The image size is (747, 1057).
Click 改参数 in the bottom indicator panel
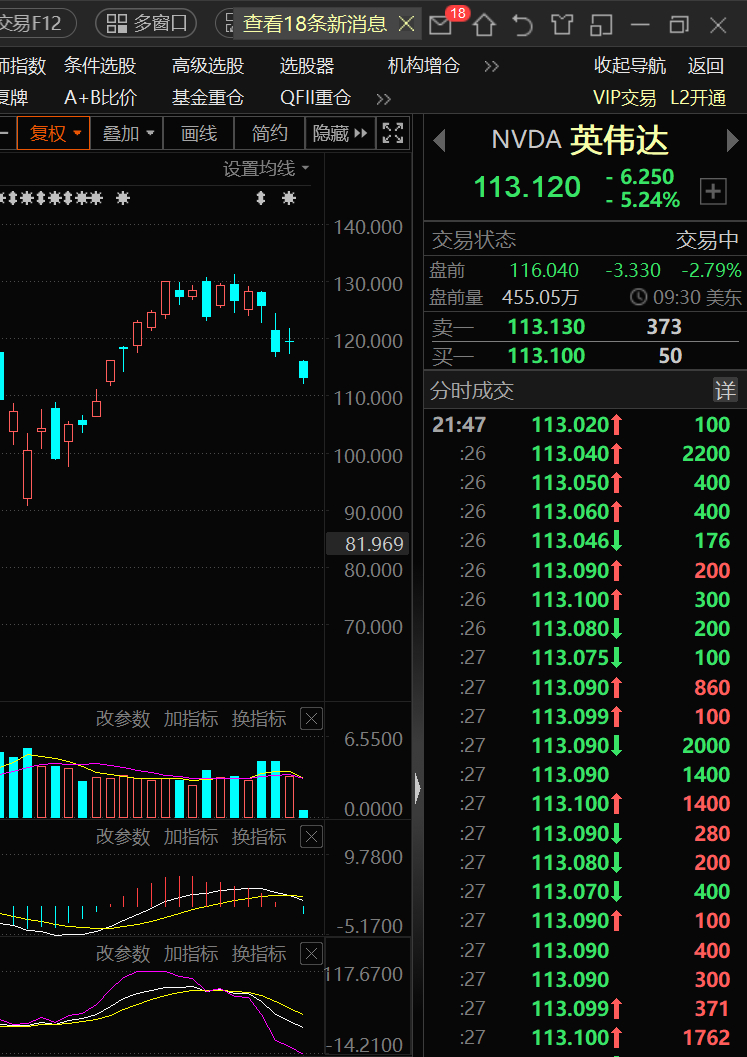(x=123, y=953)
